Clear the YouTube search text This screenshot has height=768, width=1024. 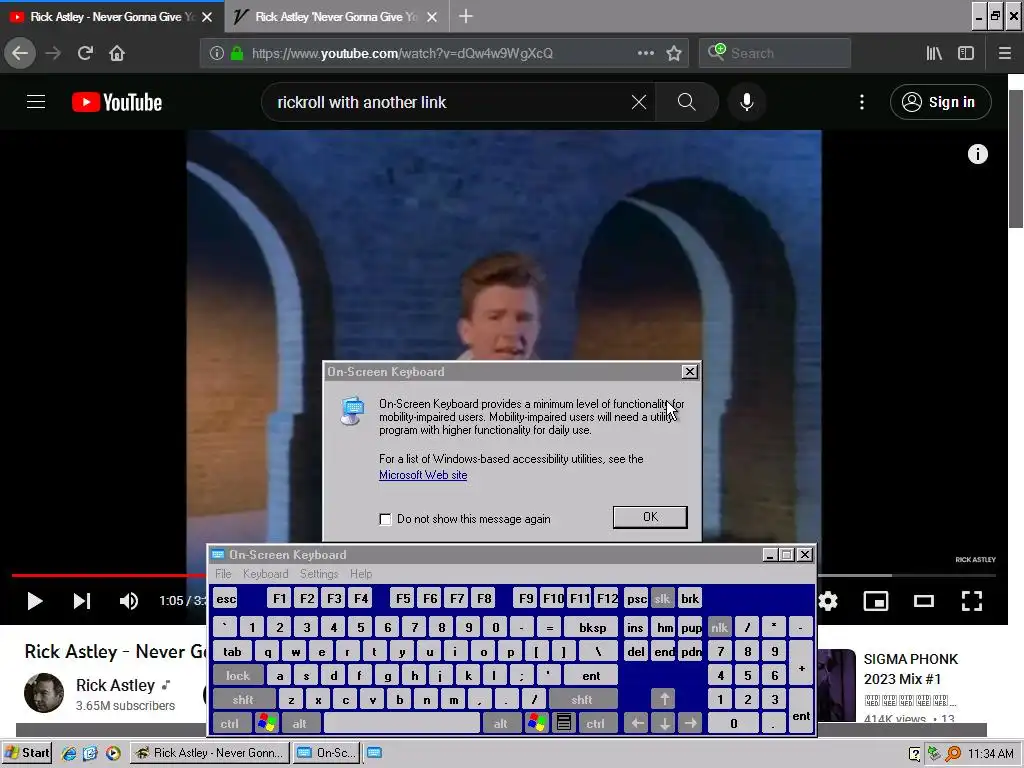pos(639,102)
